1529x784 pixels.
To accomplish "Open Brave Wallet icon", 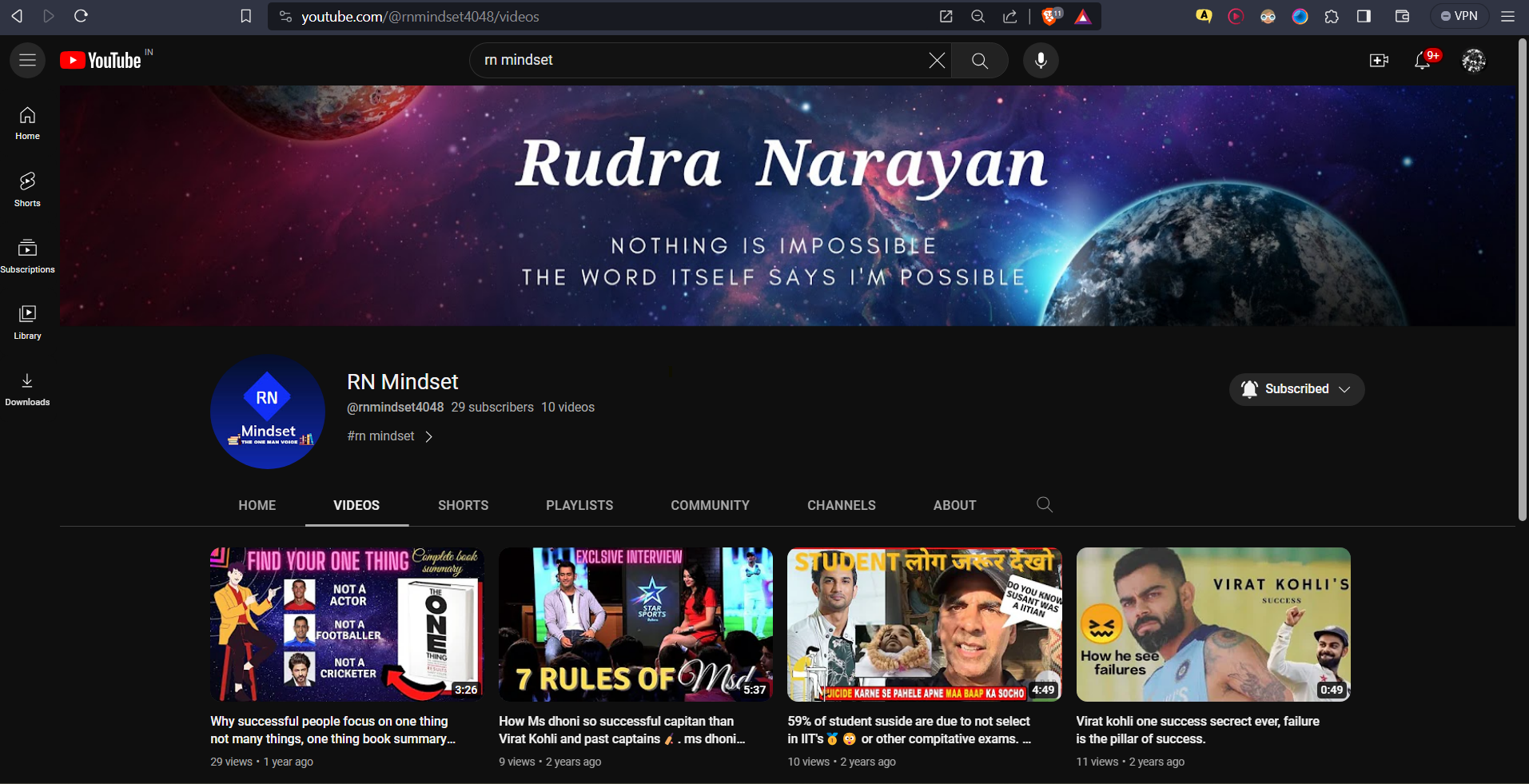I will (x=1402, y=16).
